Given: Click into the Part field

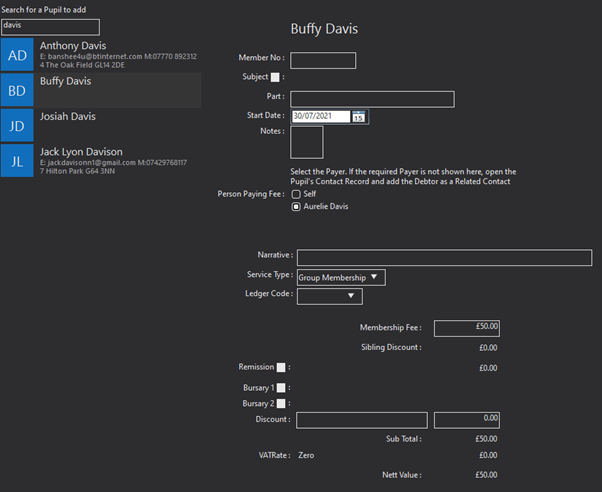Looking at the screenshot, I should [372, 99].
